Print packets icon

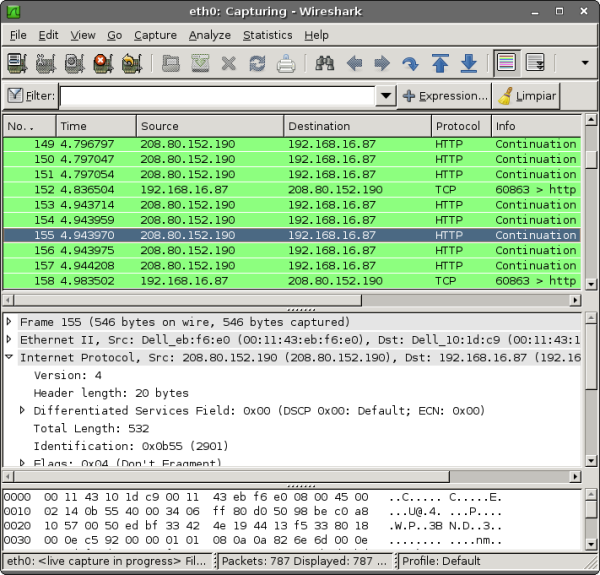pyautogui.click(x=286, y=63)
